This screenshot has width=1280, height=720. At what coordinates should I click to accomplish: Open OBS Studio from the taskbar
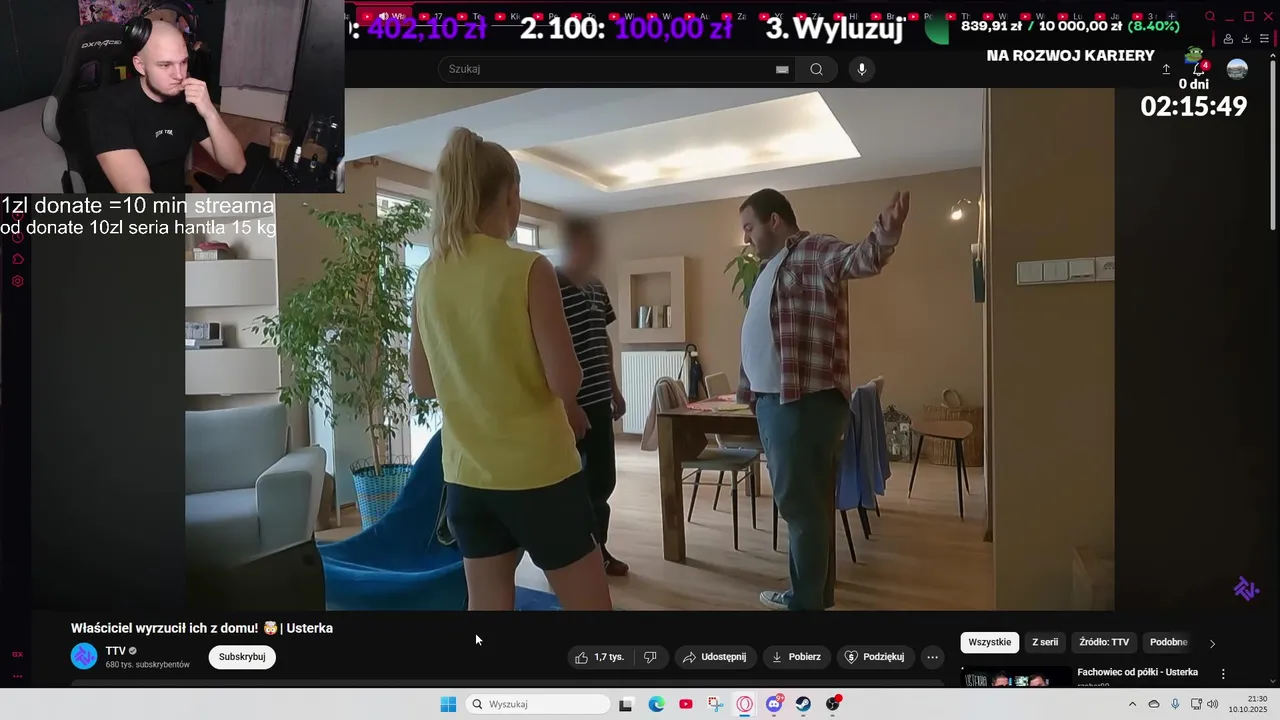click(833, 704)
